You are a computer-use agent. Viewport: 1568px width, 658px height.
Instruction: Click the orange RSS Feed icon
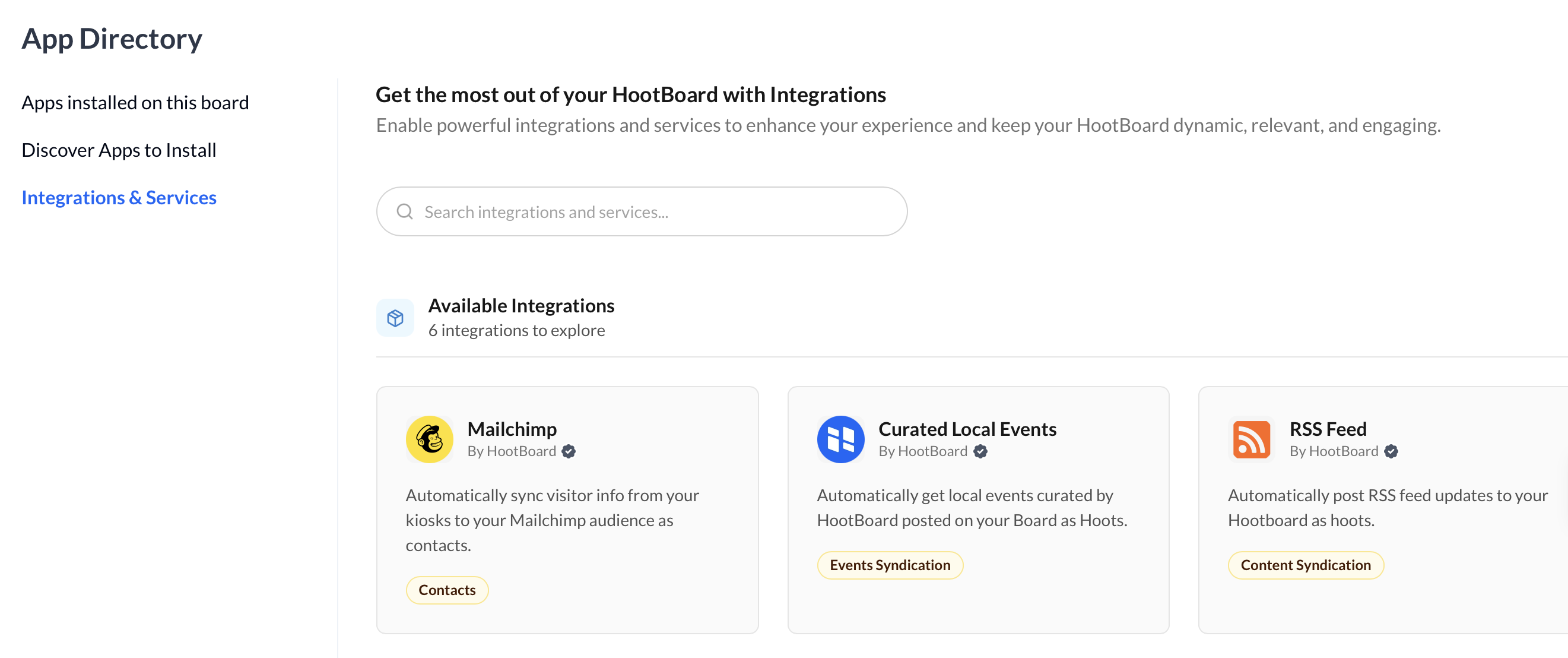tap(1251, 439)
